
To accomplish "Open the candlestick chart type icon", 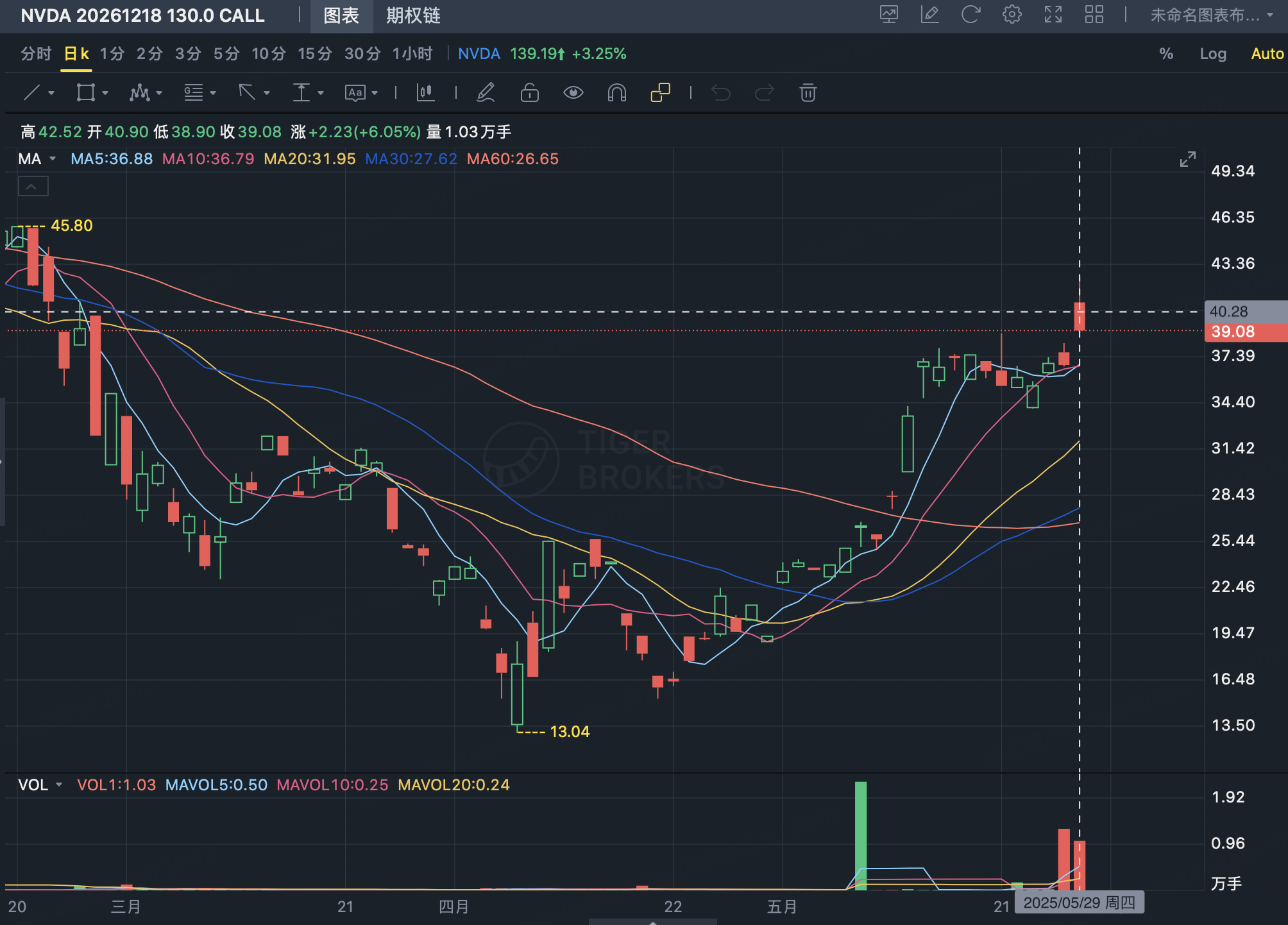I will [425, 93].
